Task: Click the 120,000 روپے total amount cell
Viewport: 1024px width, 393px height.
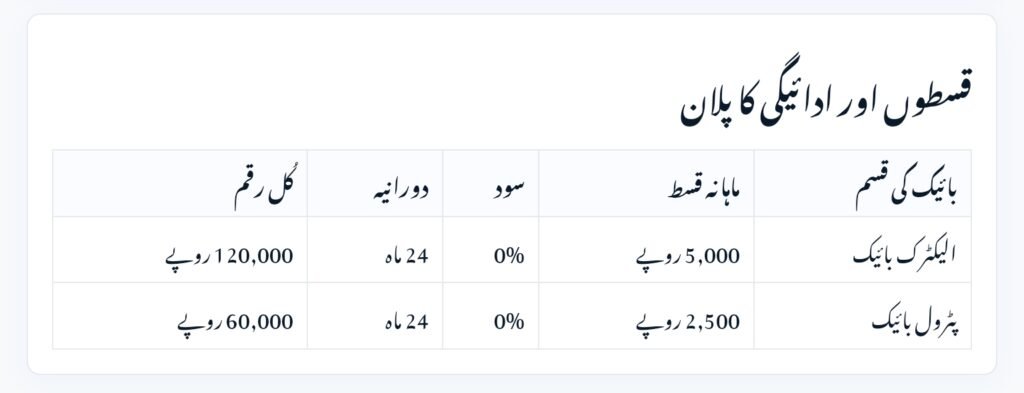Action: coord(229,257)
